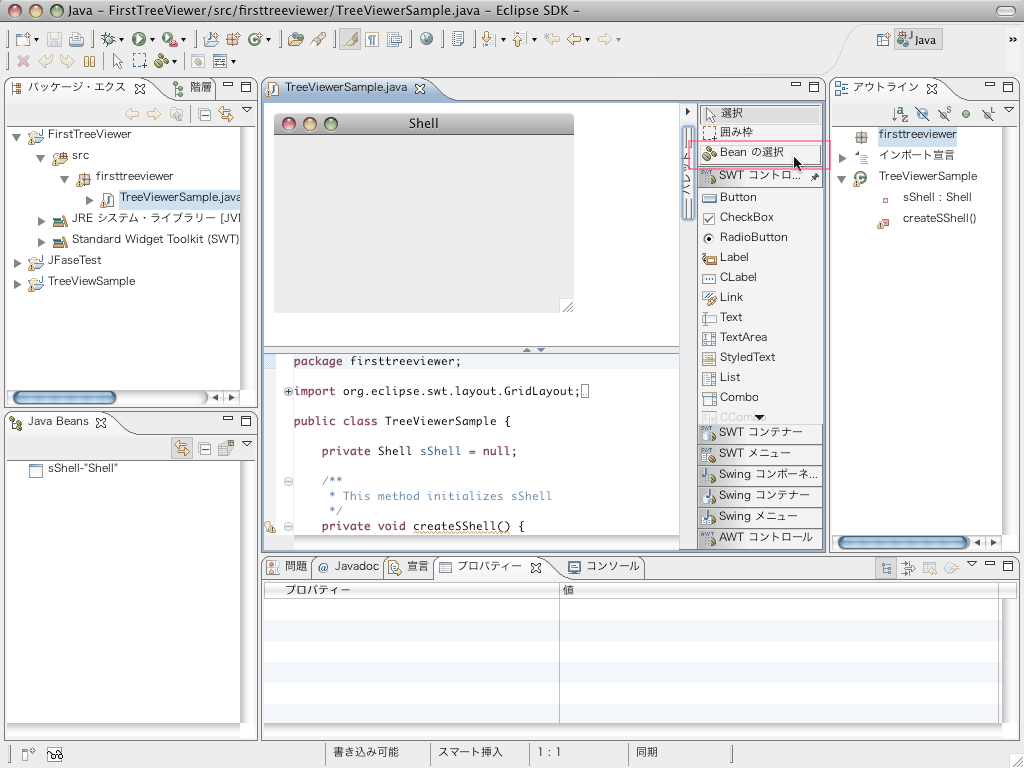Toggle Hide Static Members in the Outline toolbar
This screenshot has height=768, width=1024.
pos(944,114)
